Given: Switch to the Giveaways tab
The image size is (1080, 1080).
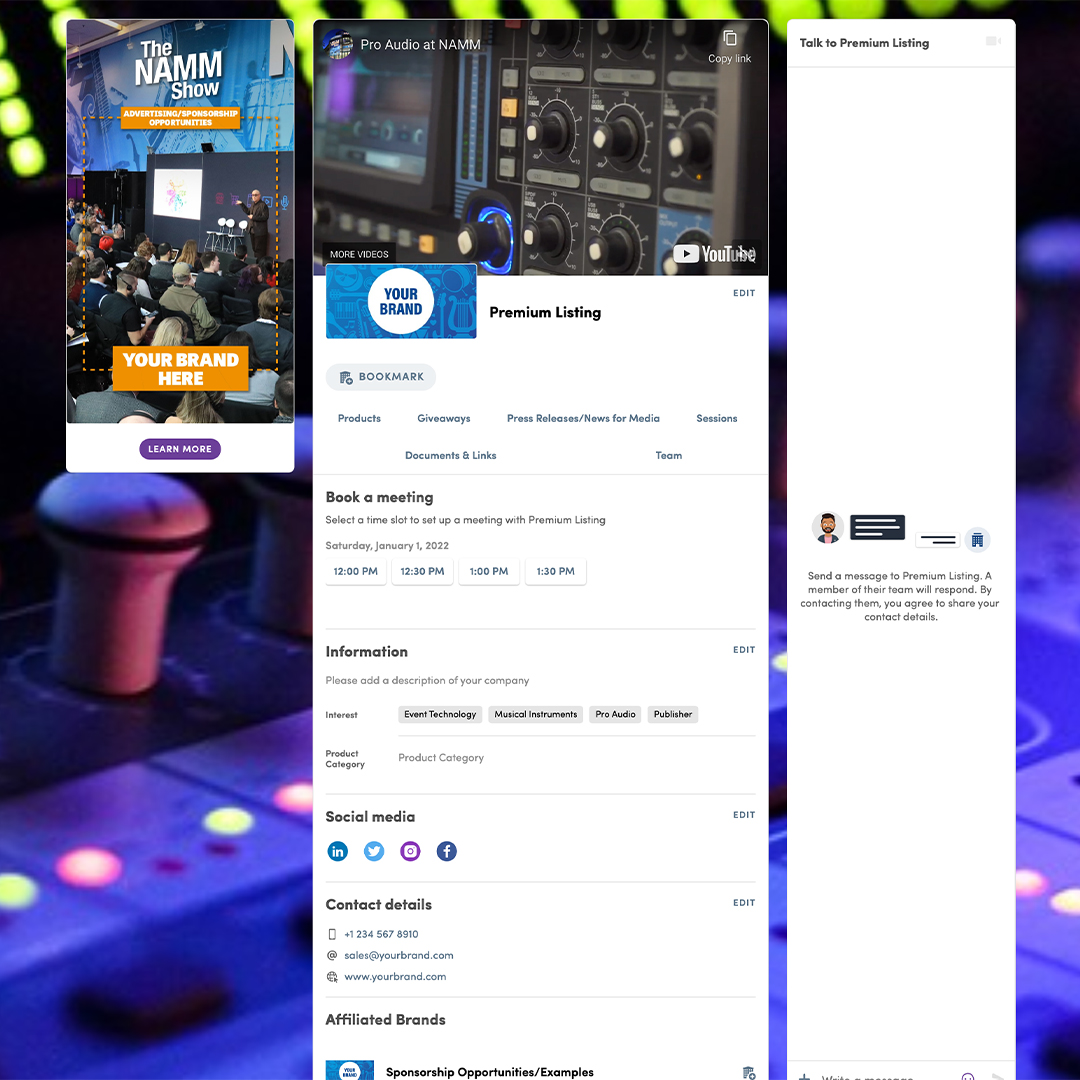Looking at the screenshot, I should click(x=444, y=418).
